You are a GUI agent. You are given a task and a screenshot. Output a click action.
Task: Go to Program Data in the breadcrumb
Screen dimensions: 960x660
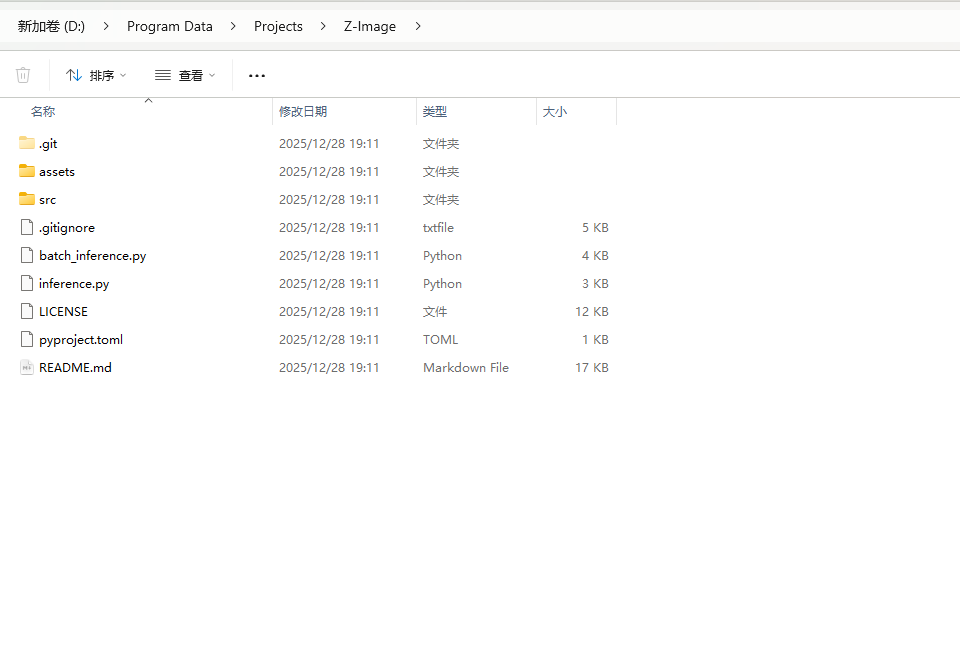[x=170, y=26]
